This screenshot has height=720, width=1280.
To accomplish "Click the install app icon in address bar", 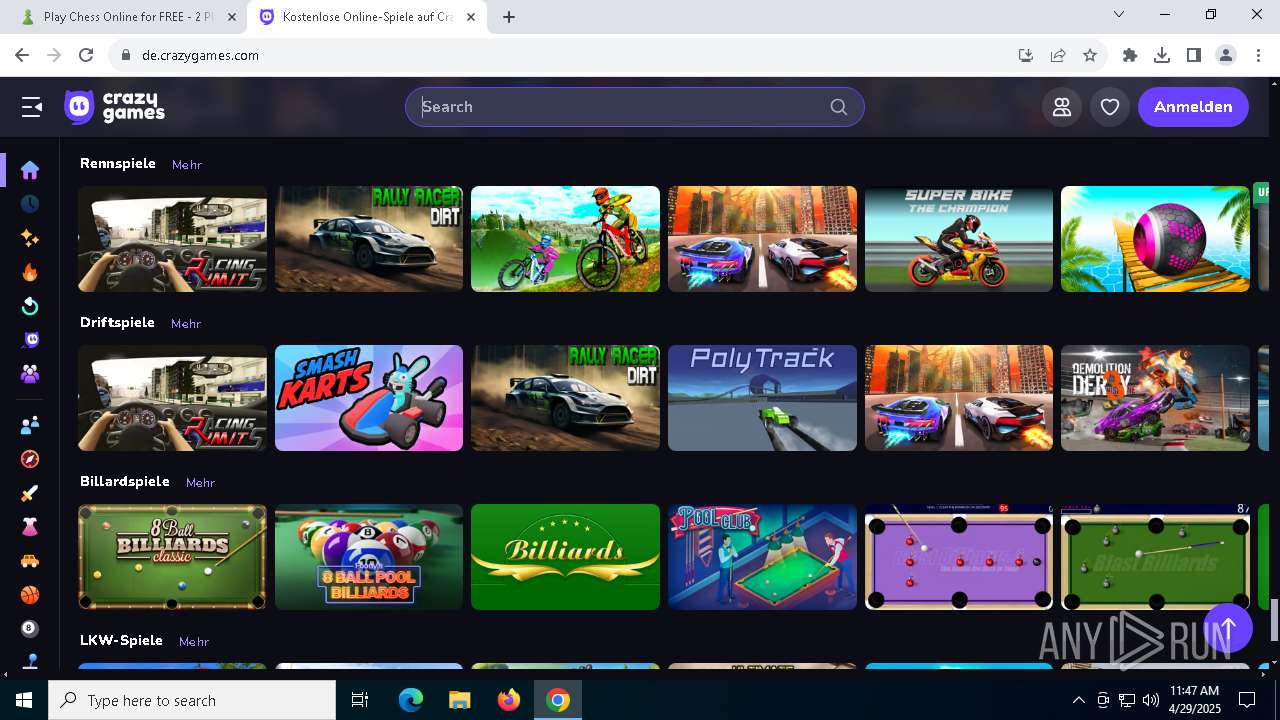I will (x=1026, y=55).
